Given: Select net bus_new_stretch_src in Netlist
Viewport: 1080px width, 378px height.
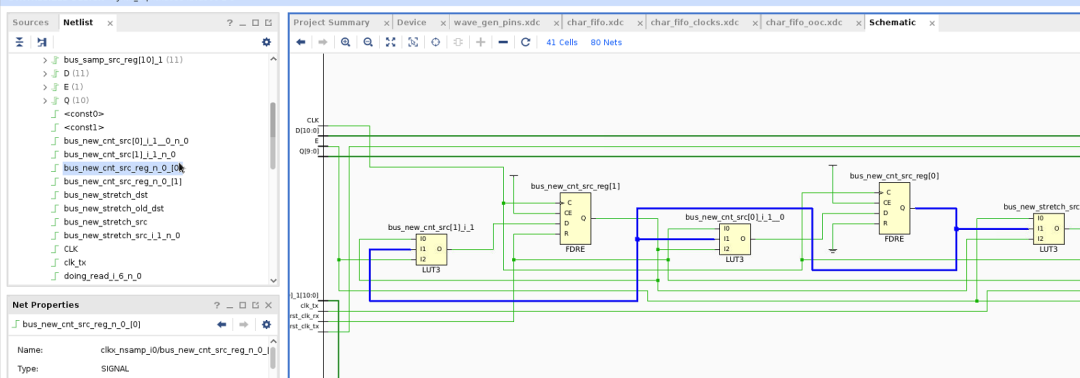Looking at the screenshot, I should [x=105, y=222].
